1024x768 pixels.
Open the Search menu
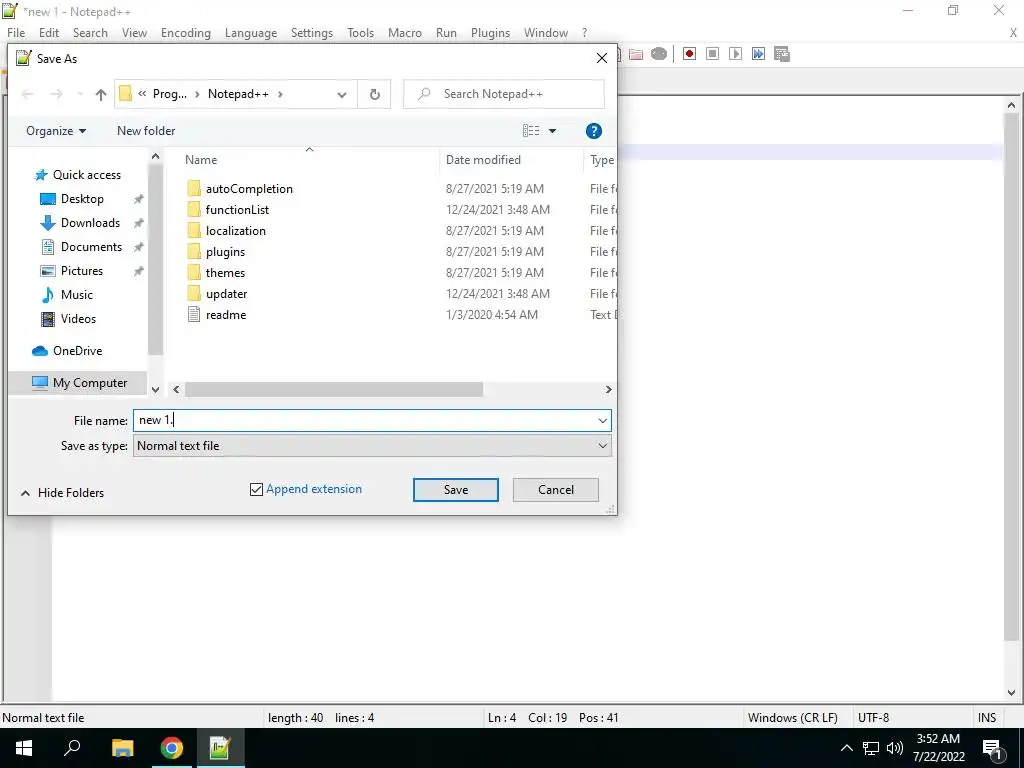(x=90, y=33)
